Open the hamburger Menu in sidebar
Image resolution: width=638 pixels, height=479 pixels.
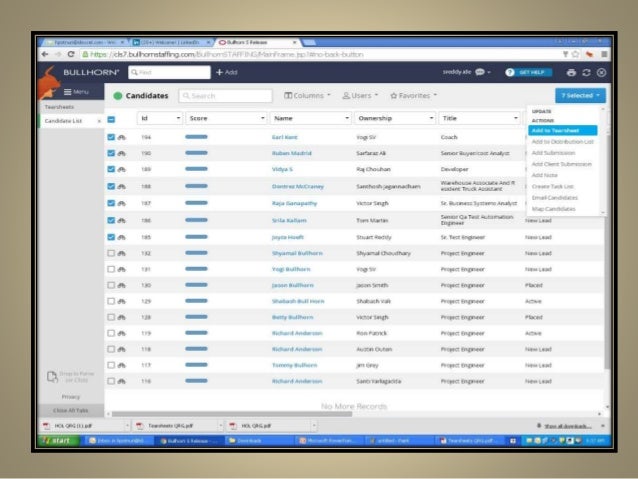tap(76, 92)
